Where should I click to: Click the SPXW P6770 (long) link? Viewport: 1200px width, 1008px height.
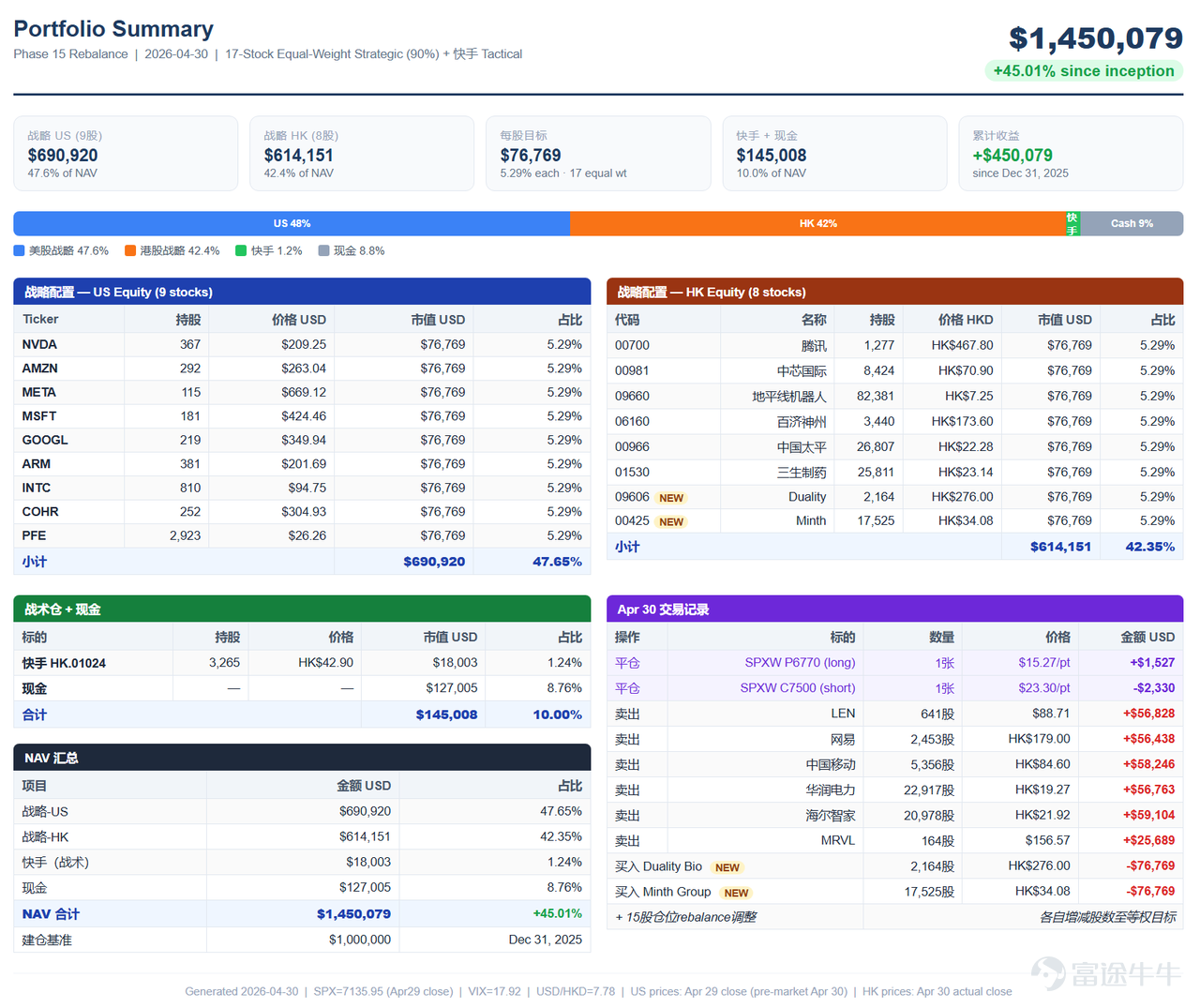pyautogui.click(x=800, y=662)
